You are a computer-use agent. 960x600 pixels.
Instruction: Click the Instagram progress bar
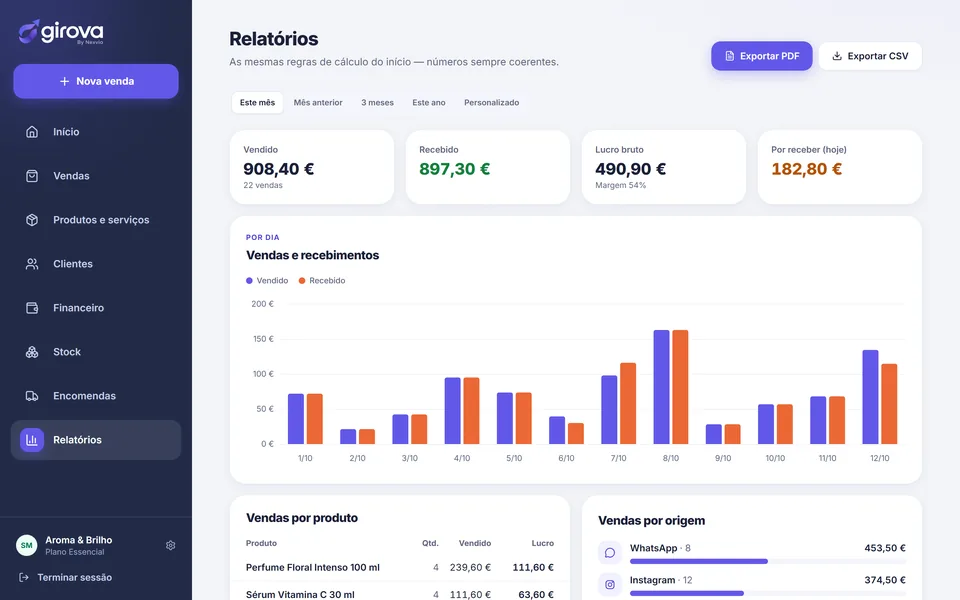(x=768, y=593)
